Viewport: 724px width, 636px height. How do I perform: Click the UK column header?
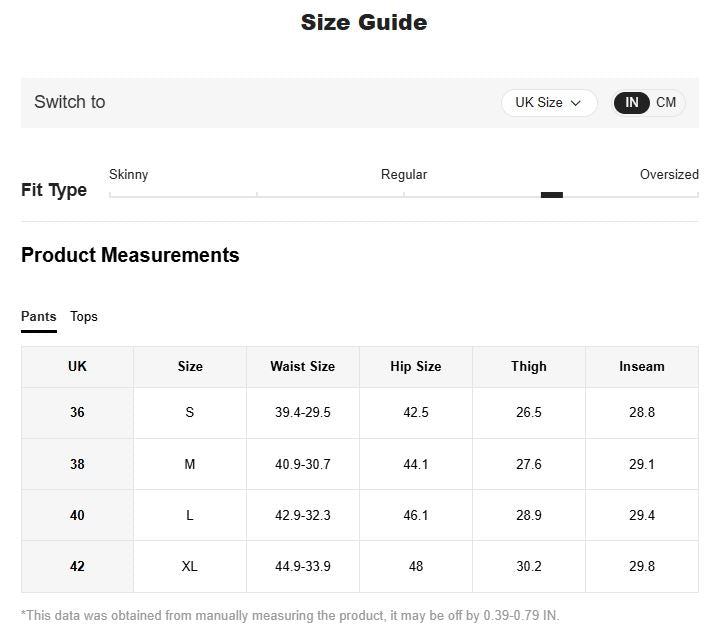tap(77, 367)
